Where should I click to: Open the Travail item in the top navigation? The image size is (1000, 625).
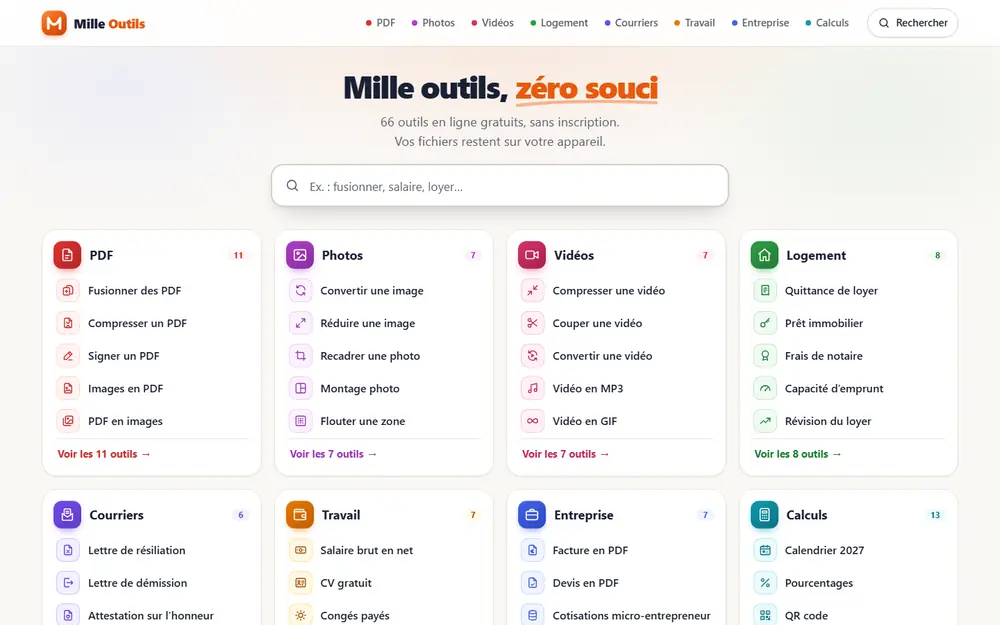695,23
